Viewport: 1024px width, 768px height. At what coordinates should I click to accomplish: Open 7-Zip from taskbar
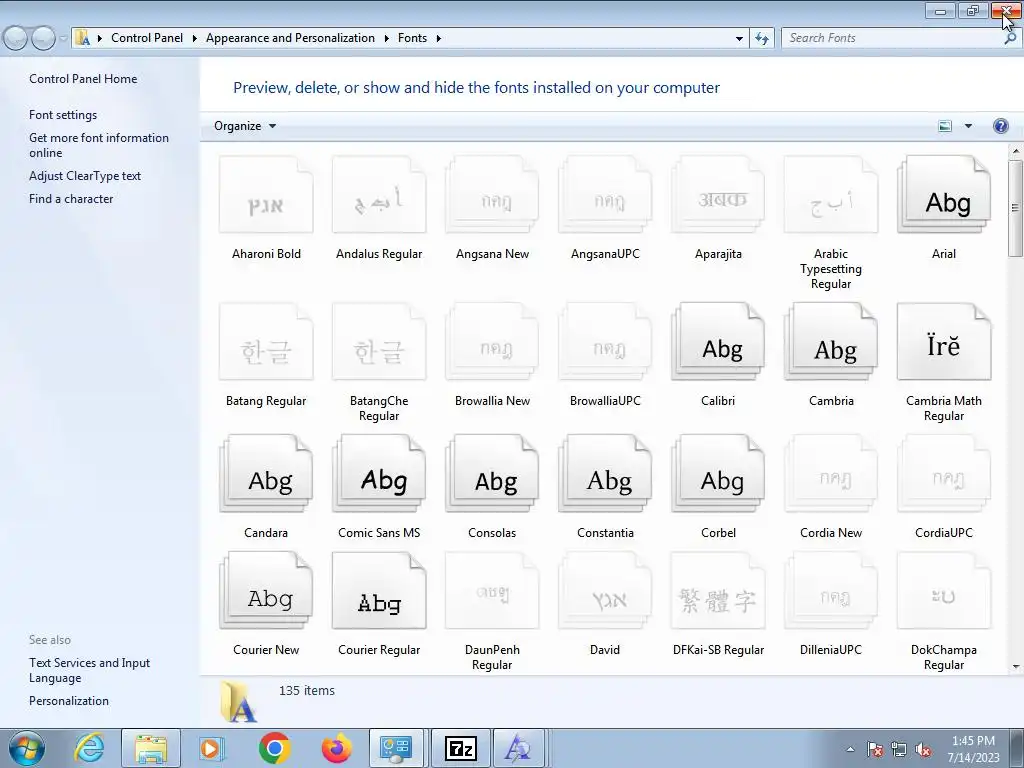click(460, 748)
